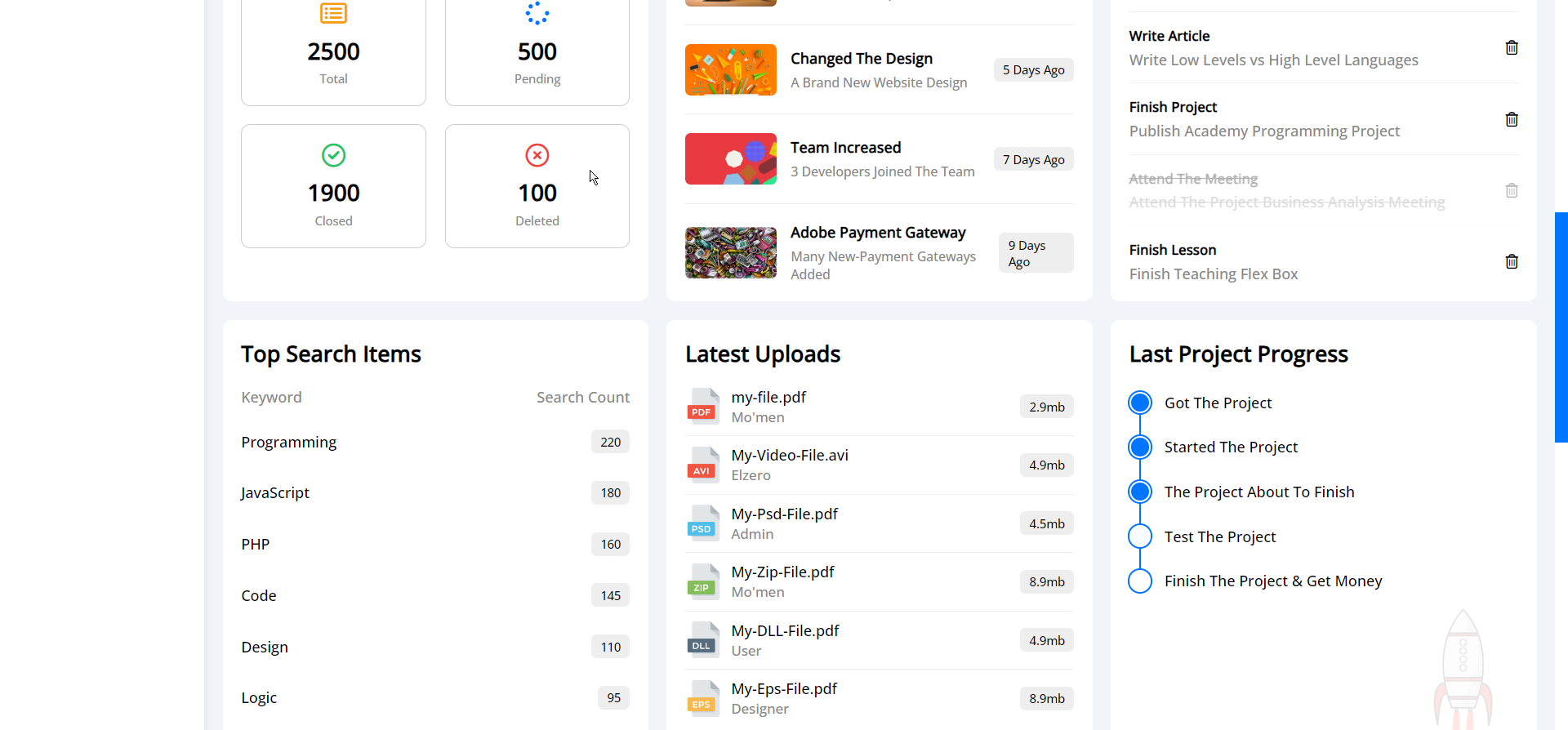Click the PDF icon for my-file.pdf
The image size is (1568, 730).
tap(702, 407)
